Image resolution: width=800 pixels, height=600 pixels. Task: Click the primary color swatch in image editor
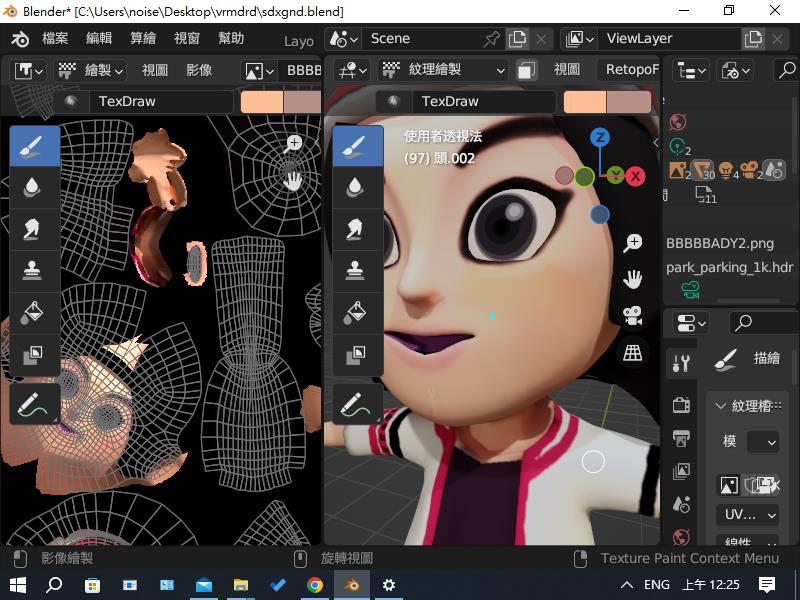click(x=262, y=101)
